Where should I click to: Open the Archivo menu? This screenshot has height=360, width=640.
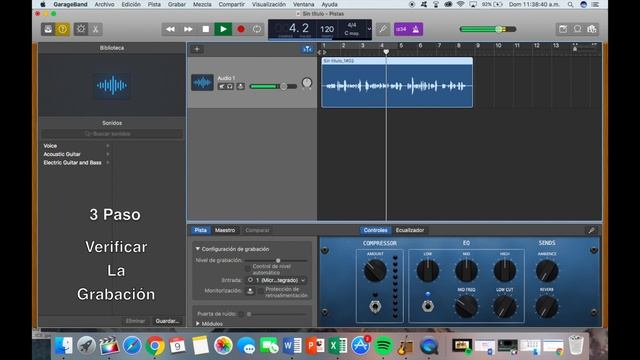tap(104, 4)
